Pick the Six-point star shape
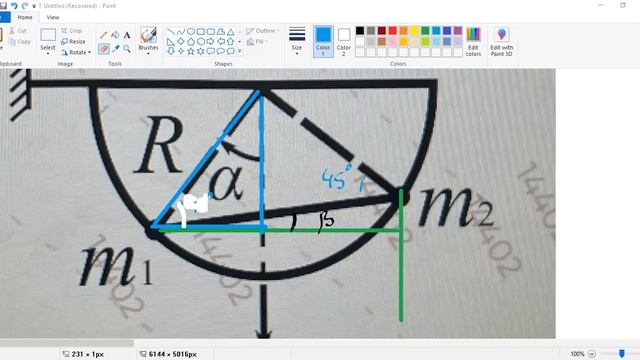Viewport: 640px width, 360px height. pyautogui.click(x=200, y=51)
